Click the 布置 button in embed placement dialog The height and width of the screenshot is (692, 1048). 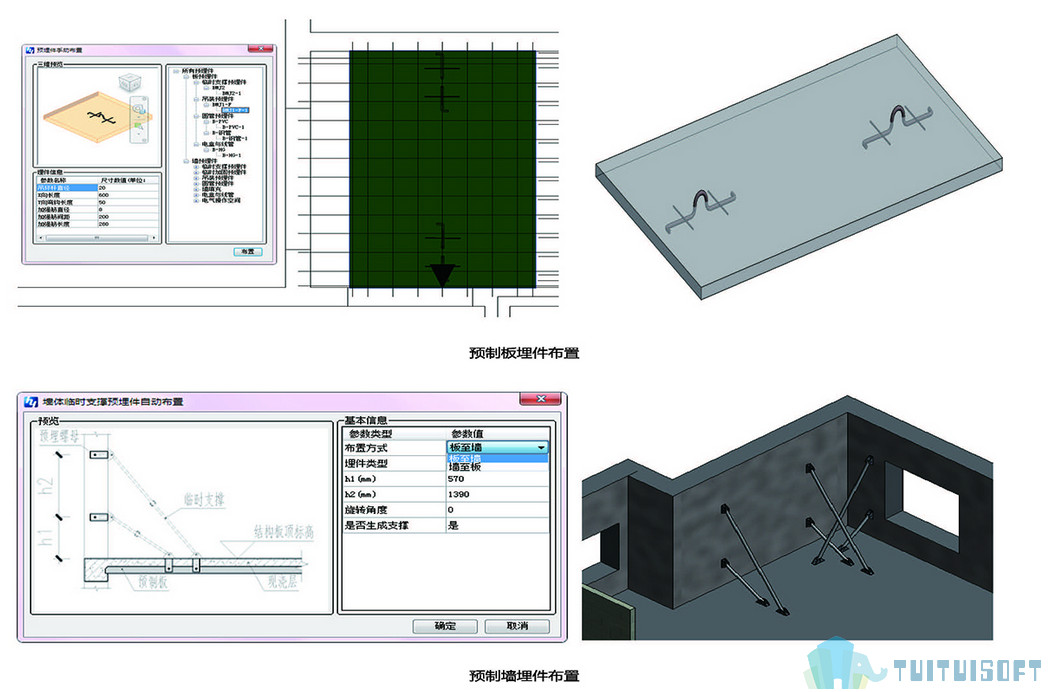(248, 251)
